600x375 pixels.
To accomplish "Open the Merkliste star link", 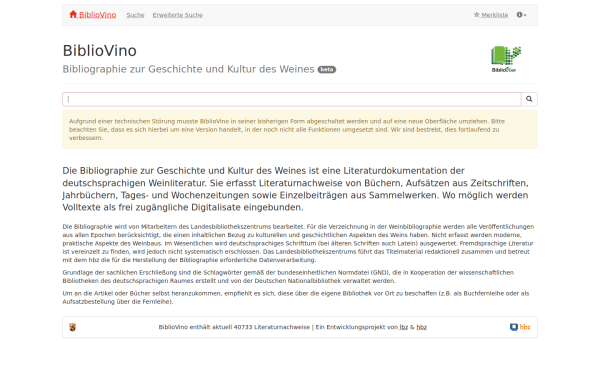I will (x=491, y=15).
